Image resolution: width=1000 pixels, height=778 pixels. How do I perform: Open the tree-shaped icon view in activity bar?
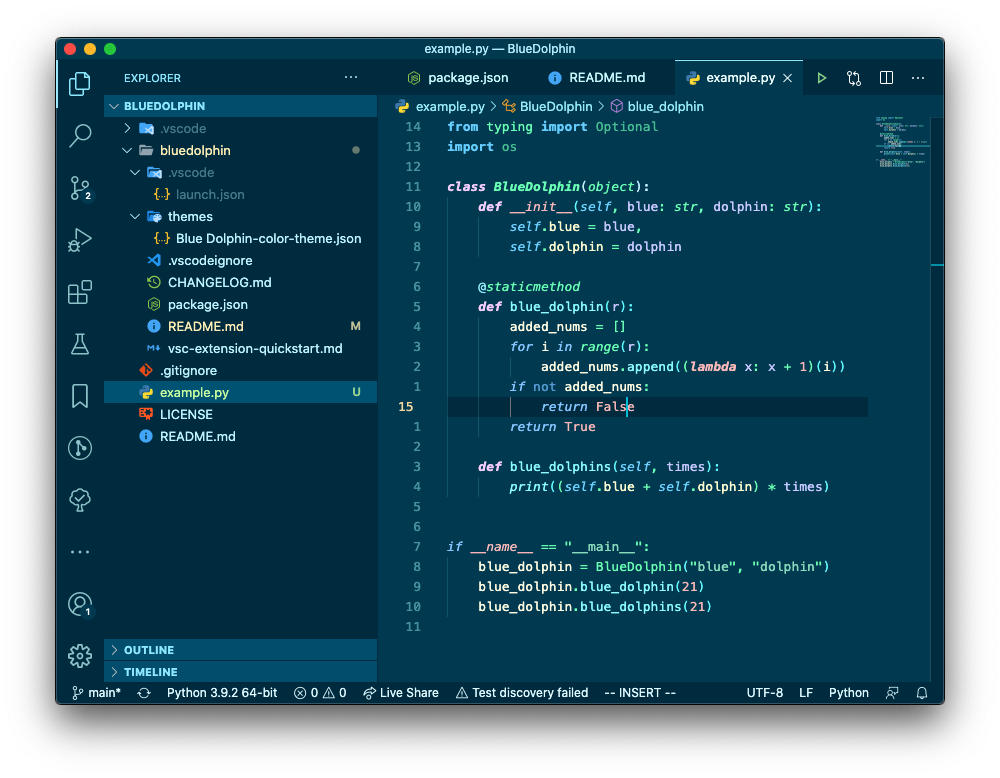(80, 500)
